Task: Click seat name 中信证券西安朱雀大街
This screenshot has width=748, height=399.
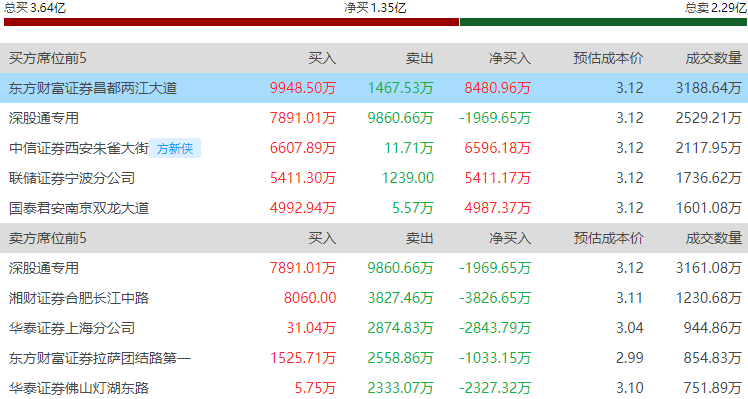Action: [79, 148]
